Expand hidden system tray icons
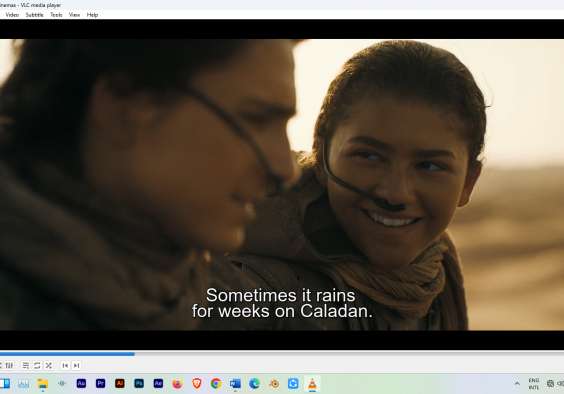The image size is (564, 394). [x=517, y=384]
